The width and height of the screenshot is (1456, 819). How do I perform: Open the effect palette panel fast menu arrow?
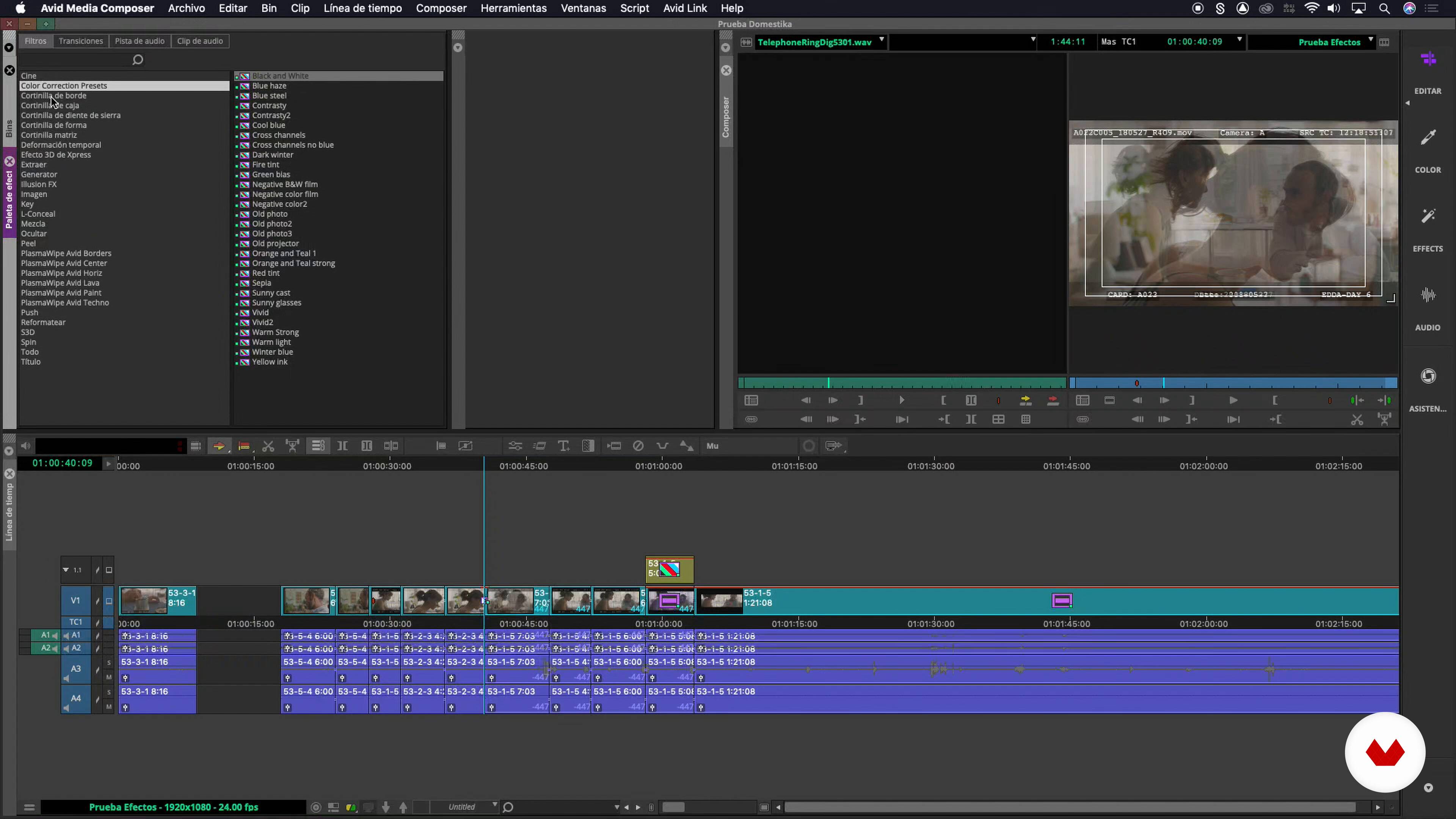pyautogui.click(x=9, y=47)
